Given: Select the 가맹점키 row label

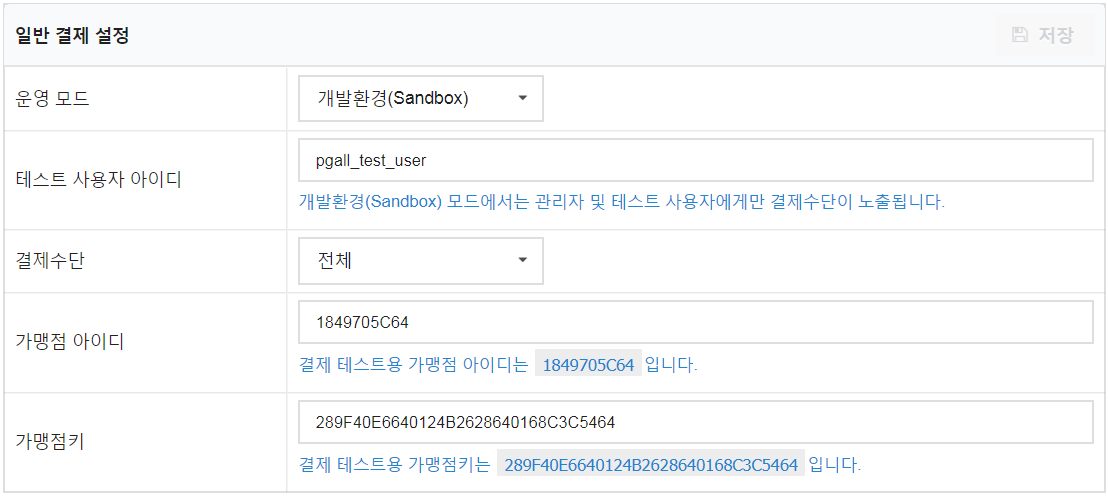Looking at the screenshot, I should (x=49, y=443).
